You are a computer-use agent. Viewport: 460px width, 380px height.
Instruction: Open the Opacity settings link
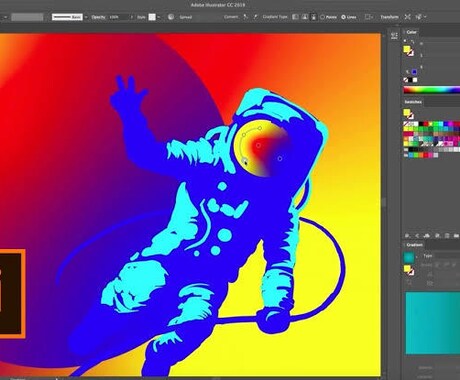98,17
